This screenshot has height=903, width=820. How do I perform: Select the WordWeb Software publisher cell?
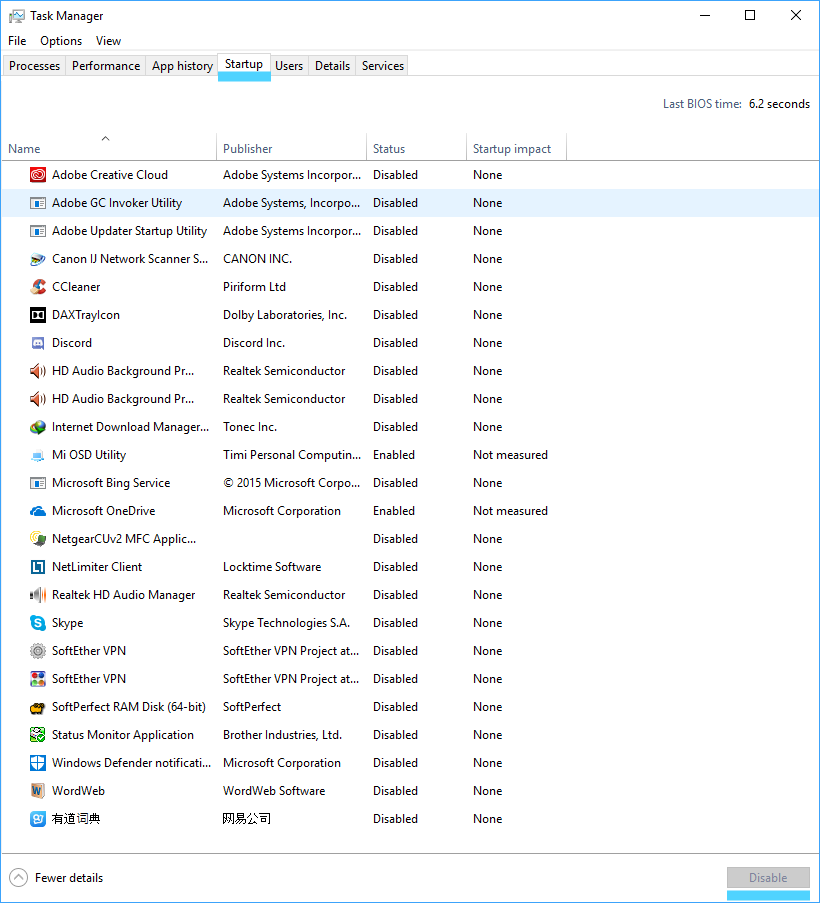point(274,791)
